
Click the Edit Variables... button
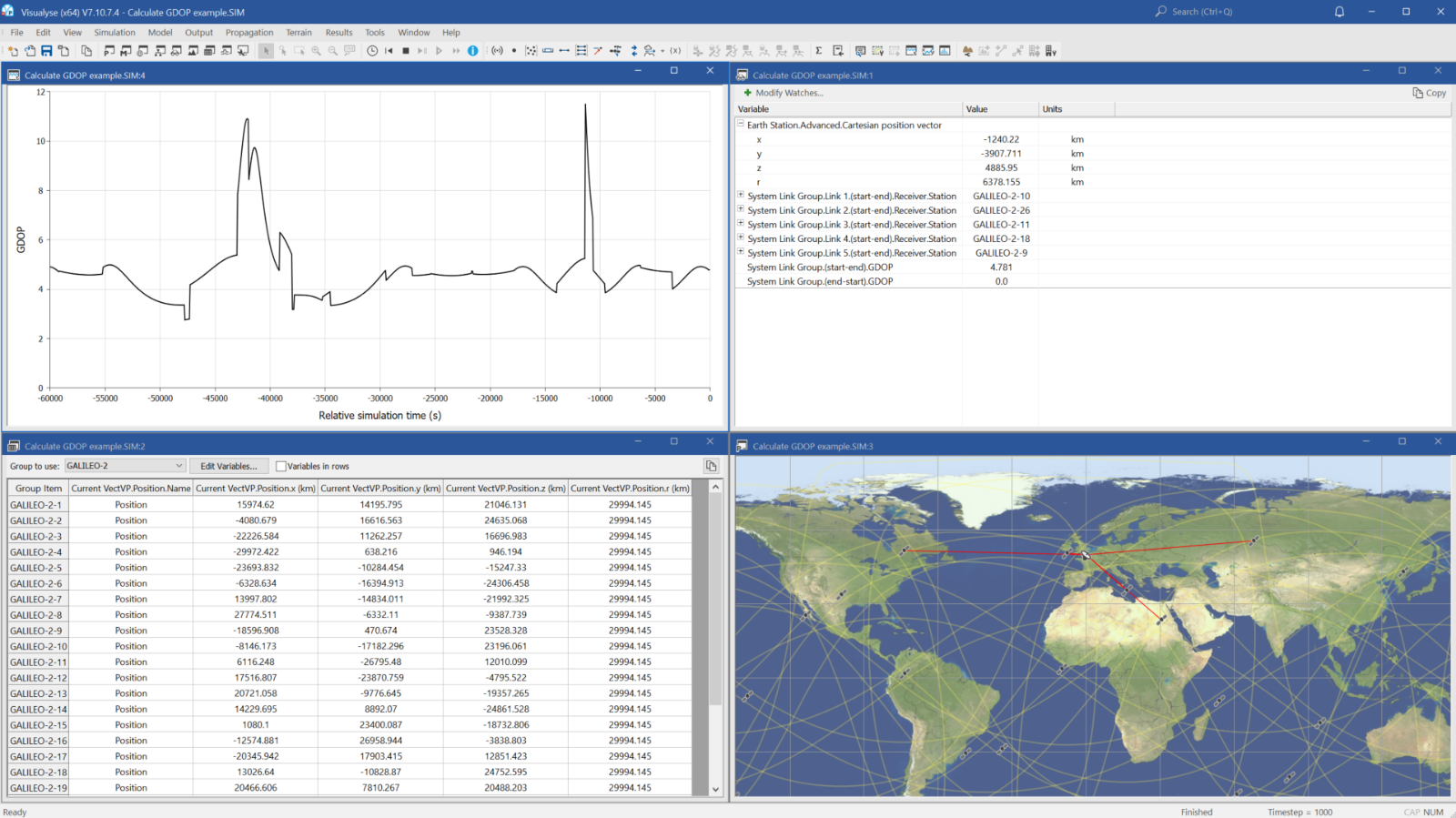pos(228,466)
